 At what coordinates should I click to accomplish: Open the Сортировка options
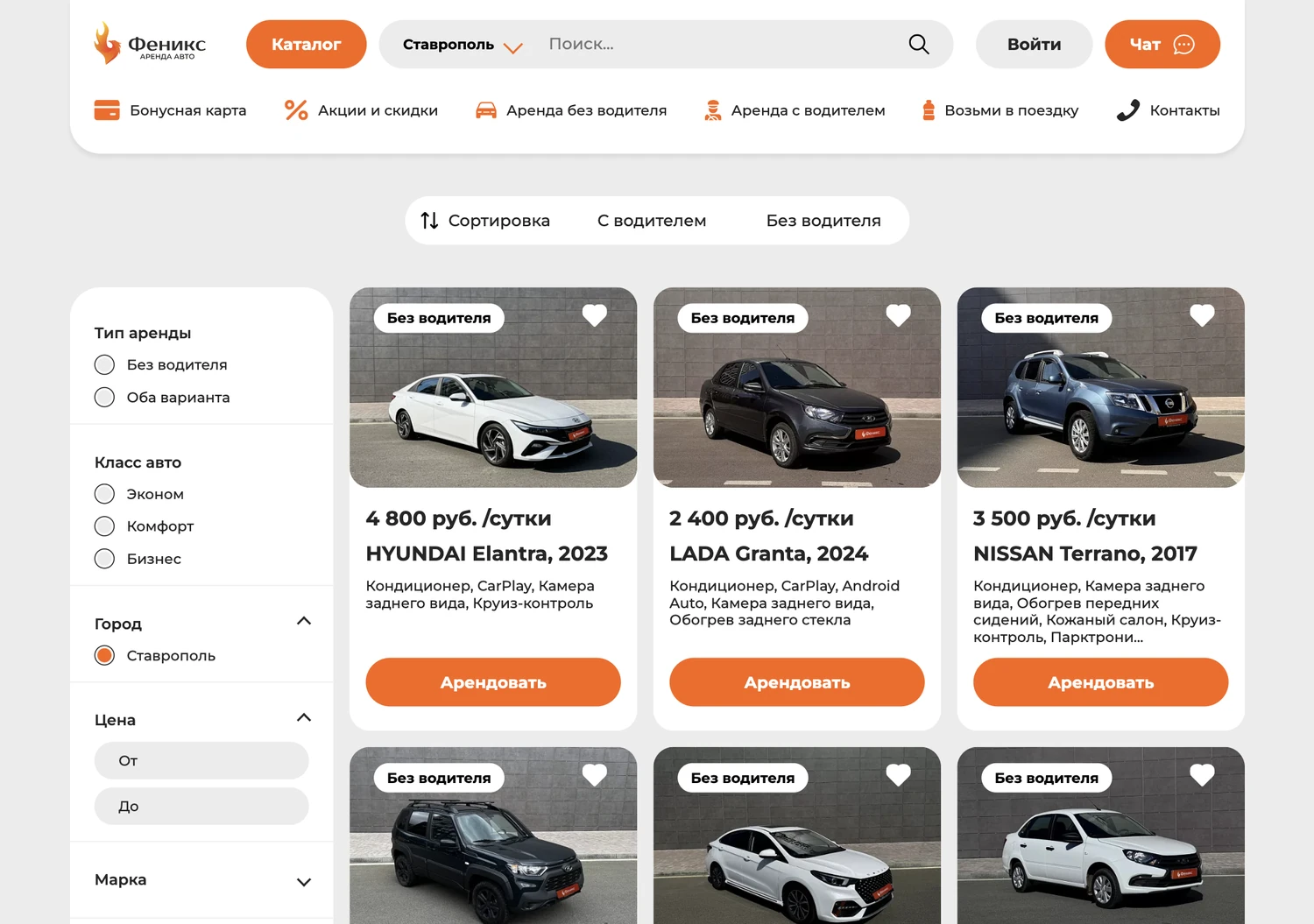[x=485, y=221]
